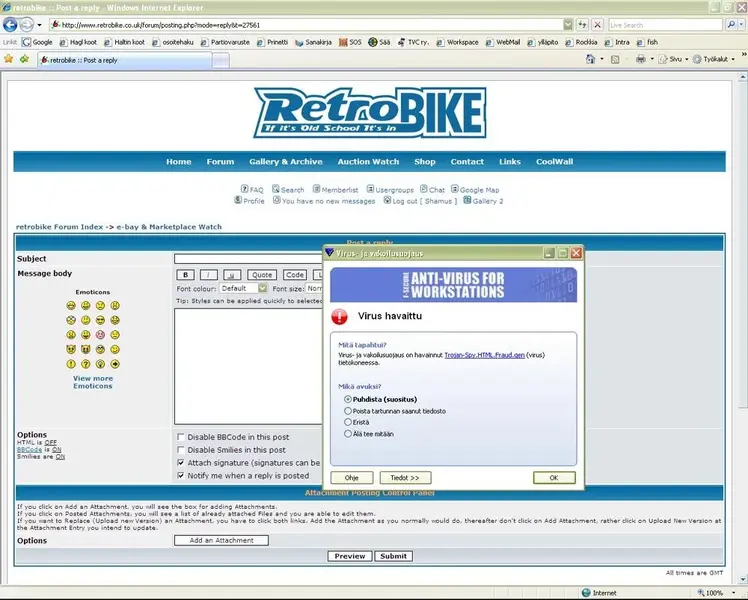Image resolution: width=748 pixels, height=600 pixels.
Task: Click the Live Search magnifier icon
Action: pos(730,25)
